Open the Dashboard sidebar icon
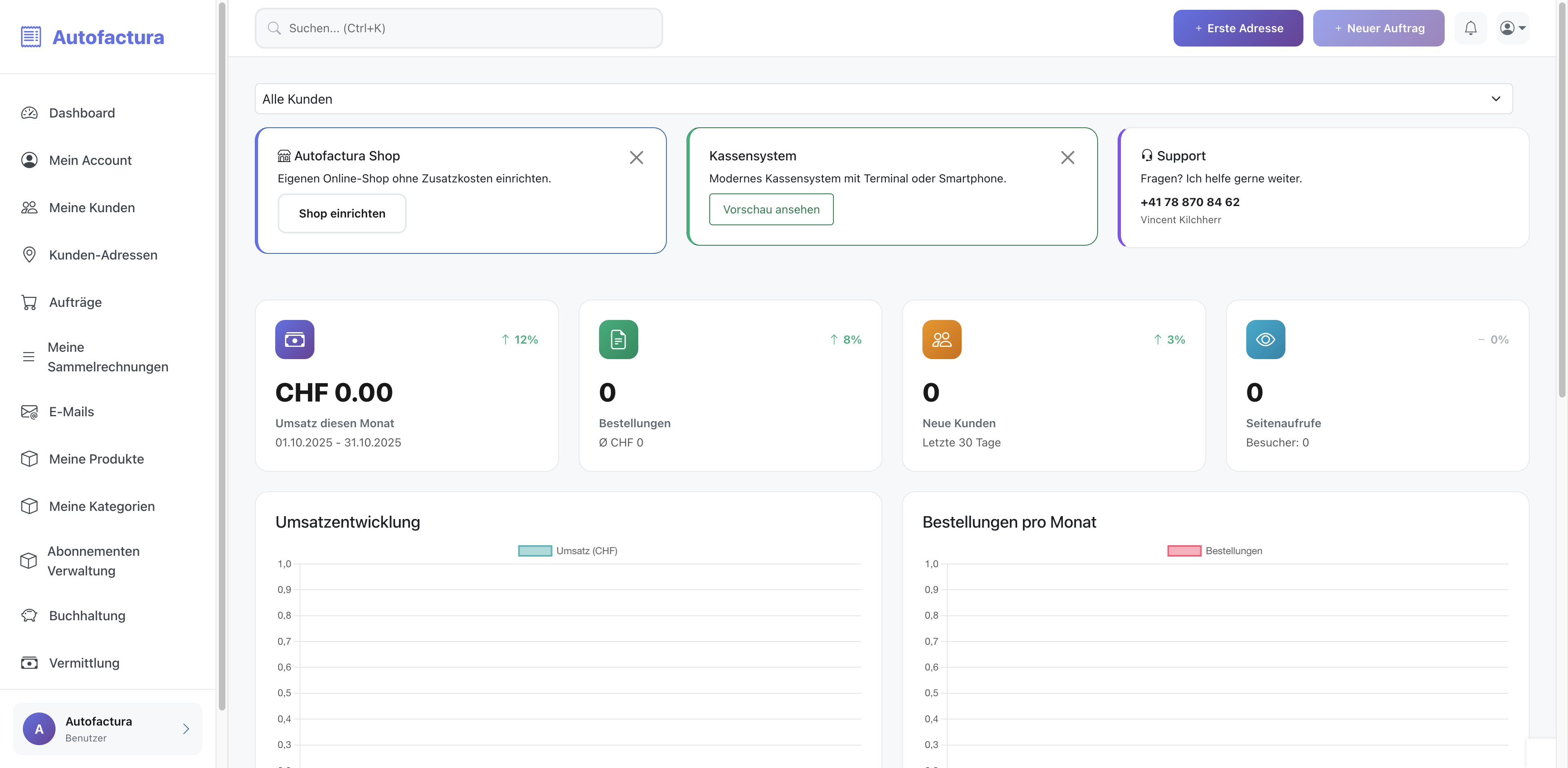Viewport: 1568px width, 768px height. (29, 113)
